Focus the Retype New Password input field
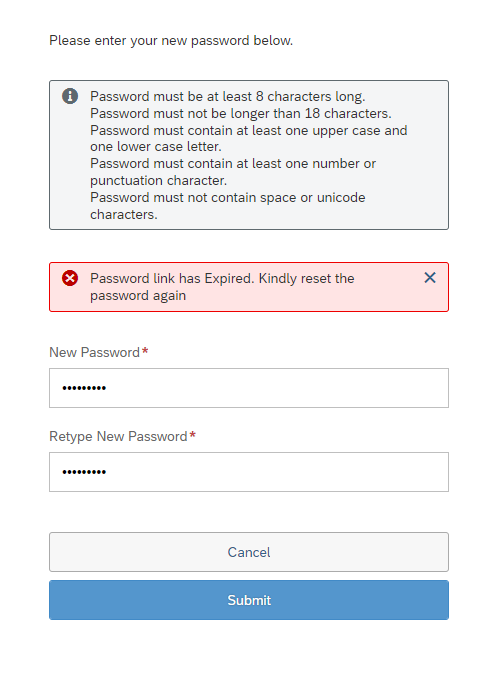This screenshot has height=697, width=501. 249,472
